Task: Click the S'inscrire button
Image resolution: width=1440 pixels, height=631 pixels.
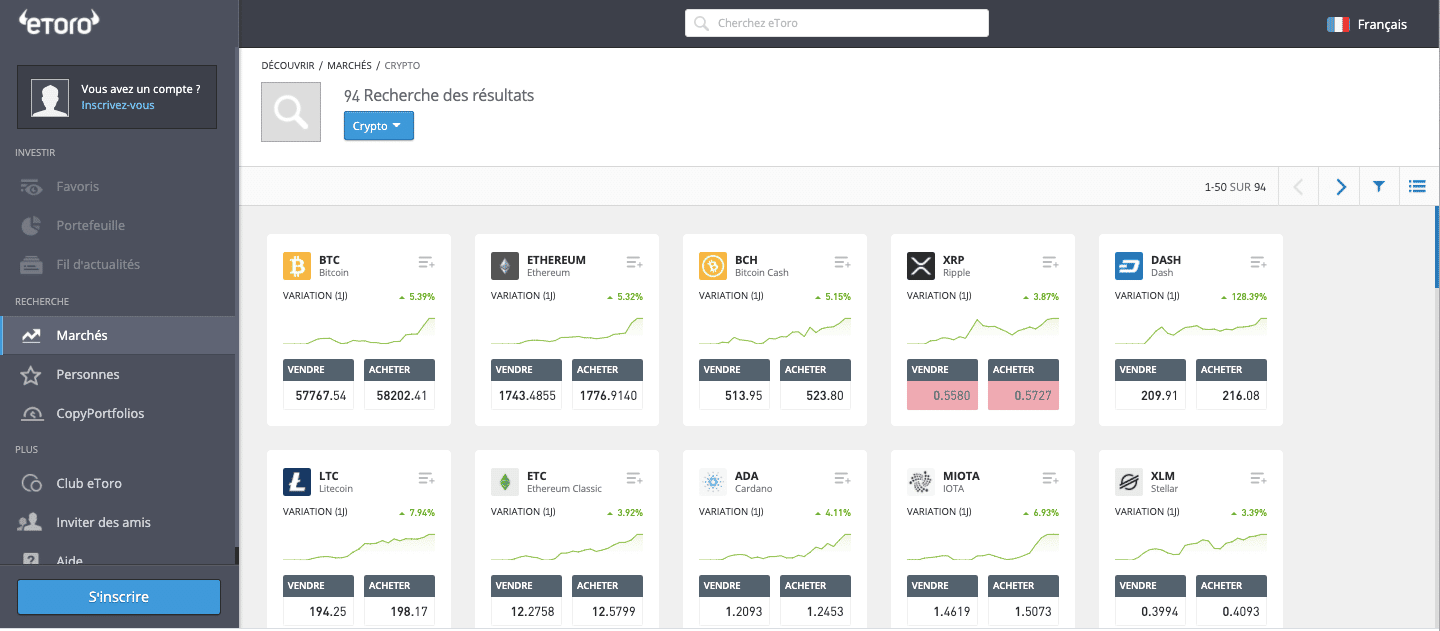Action: pyautogui.click(x=119, y=597)
